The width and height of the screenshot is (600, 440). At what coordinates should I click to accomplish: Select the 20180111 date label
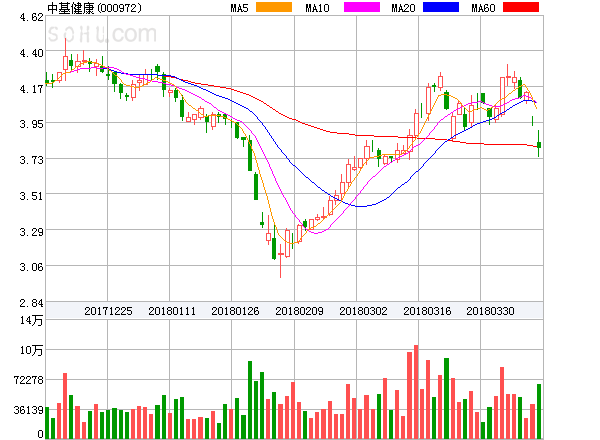[x=172, y=311]
